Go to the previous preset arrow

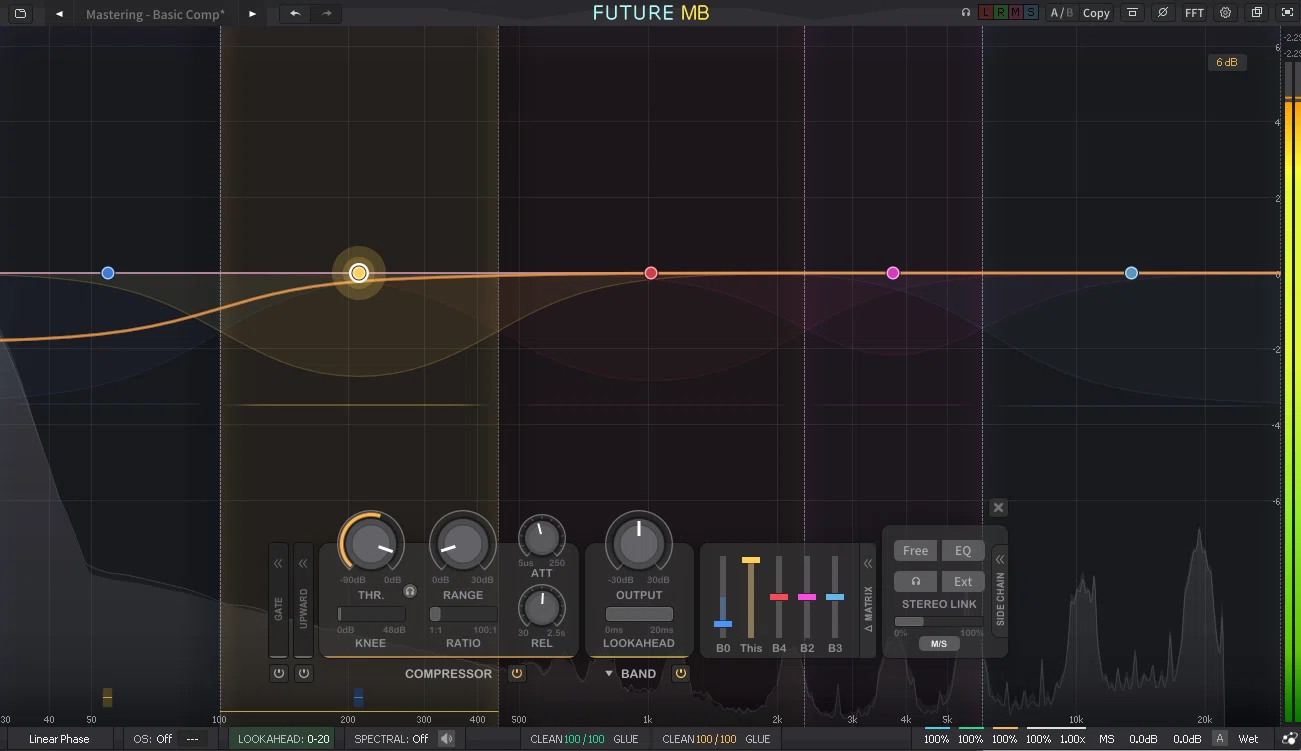60,14
